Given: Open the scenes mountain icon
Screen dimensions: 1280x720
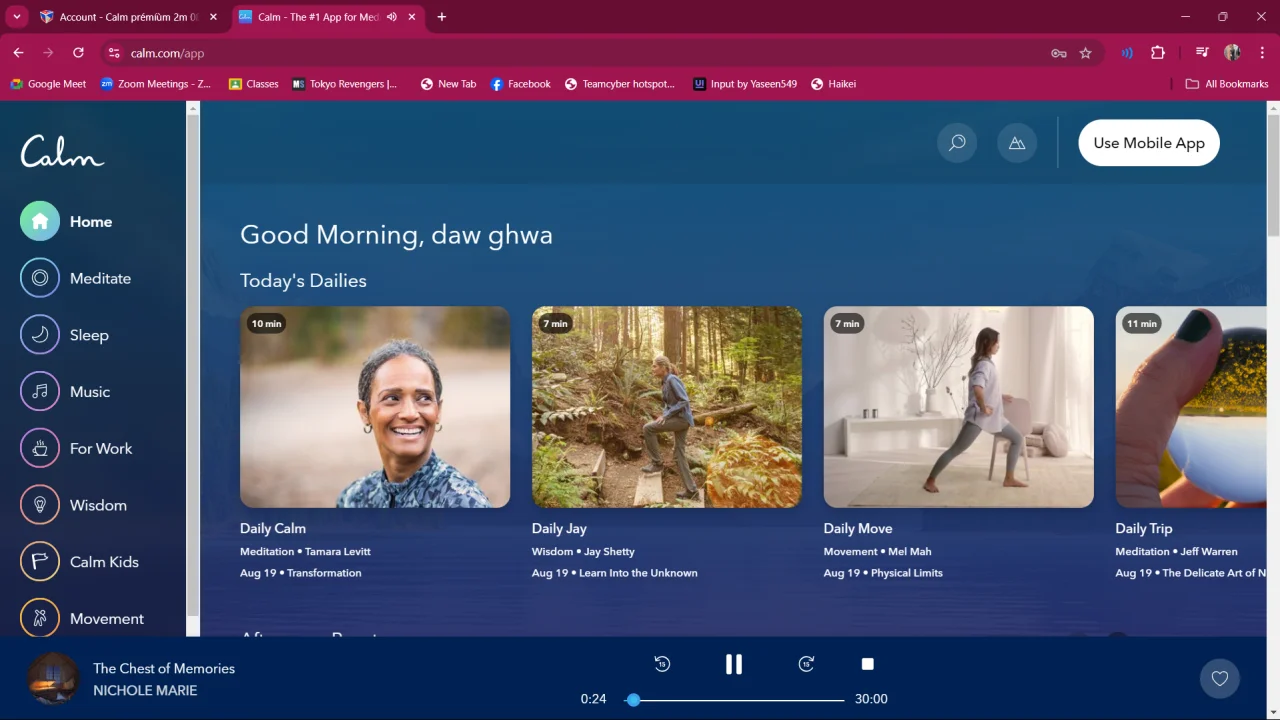Looking at the screenshot, I should (x=1017, y=143).
